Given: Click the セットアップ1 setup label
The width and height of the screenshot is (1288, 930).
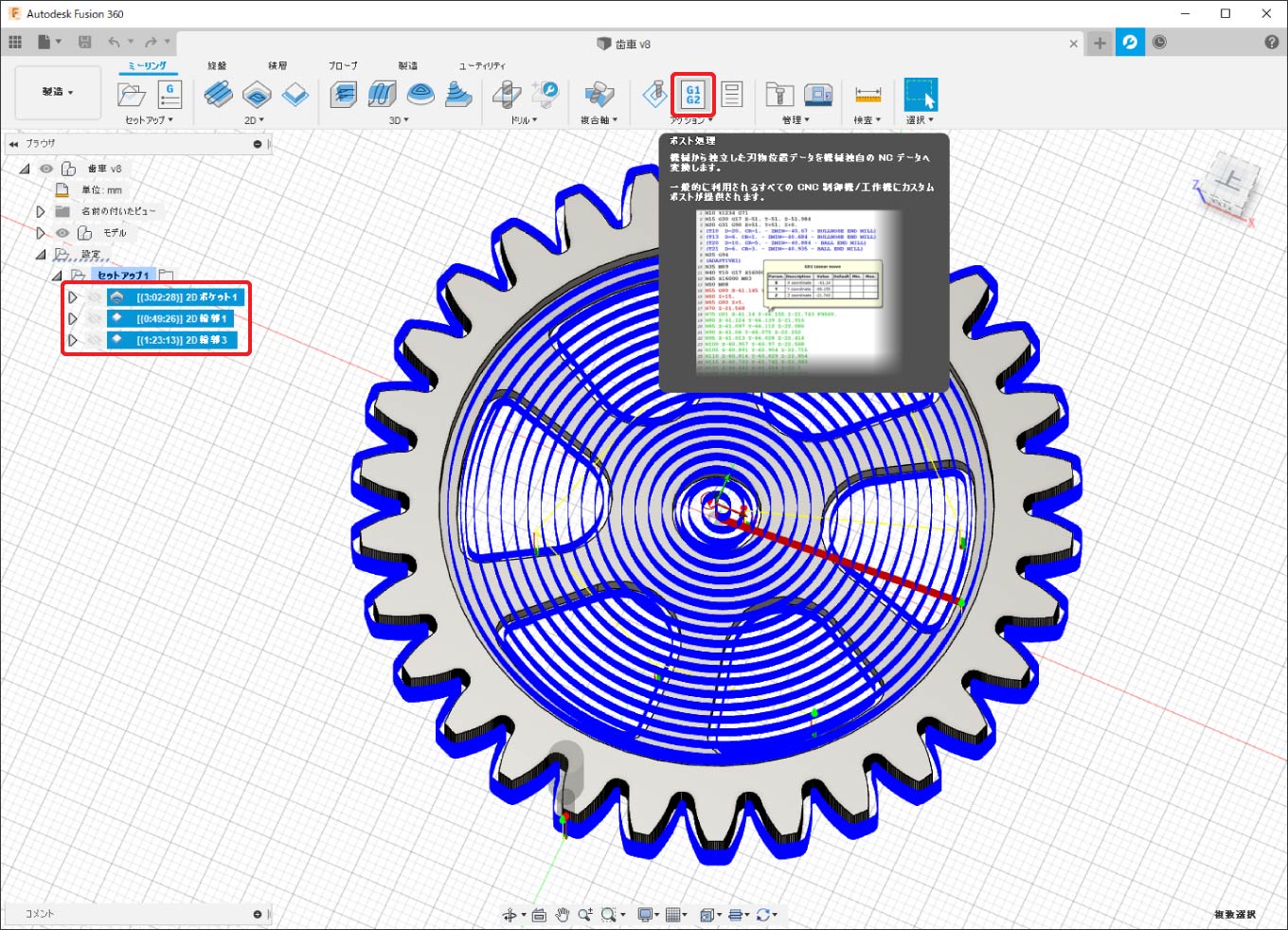Looking at the screenshot, I should [x=123, y=276].
